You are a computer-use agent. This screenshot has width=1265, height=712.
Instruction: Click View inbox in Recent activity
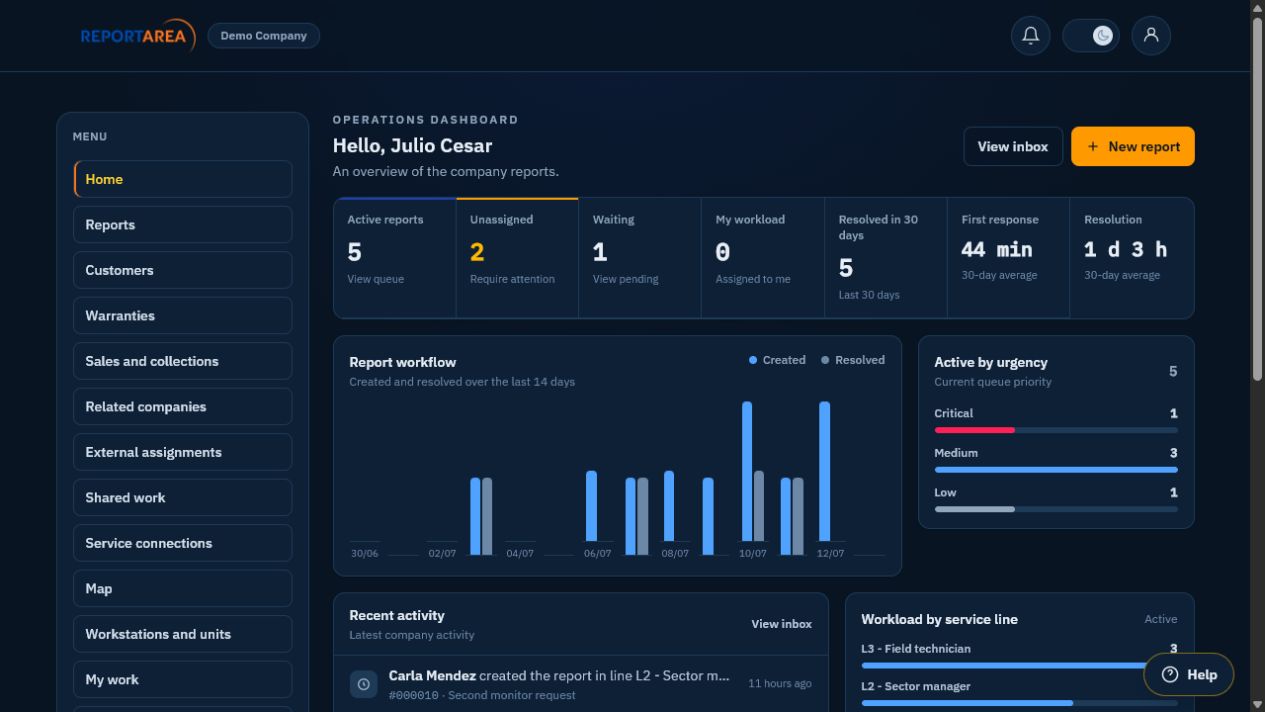coord(781,624)
